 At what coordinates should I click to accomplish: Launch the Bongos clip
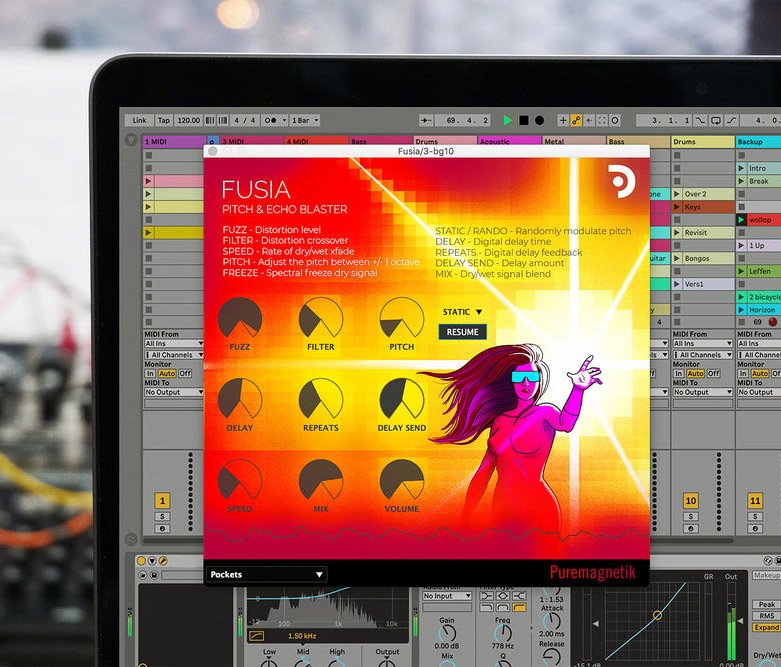click(677, 259)
